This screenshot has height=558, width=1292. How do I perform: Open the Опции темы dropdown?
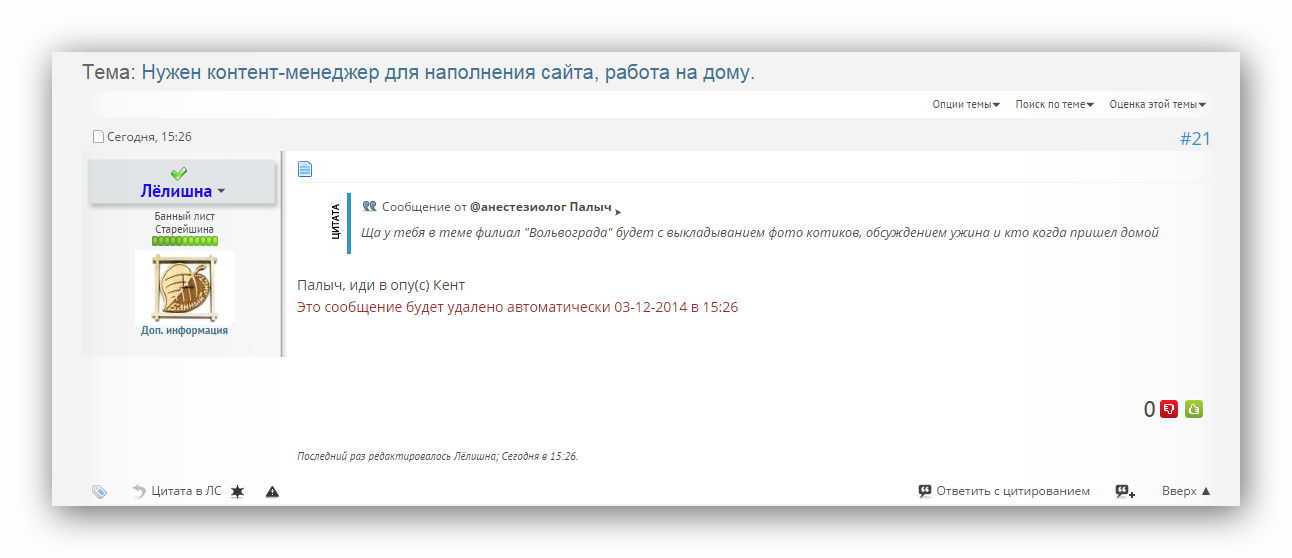(966, 104)
